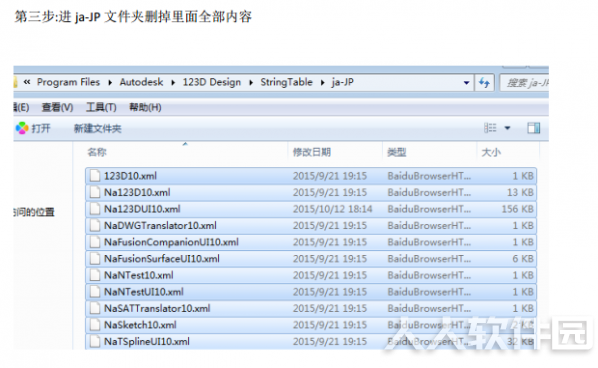
Task: Sort files by 修改日期 column header
Action: pyautogui.click(x=312, y=152)
